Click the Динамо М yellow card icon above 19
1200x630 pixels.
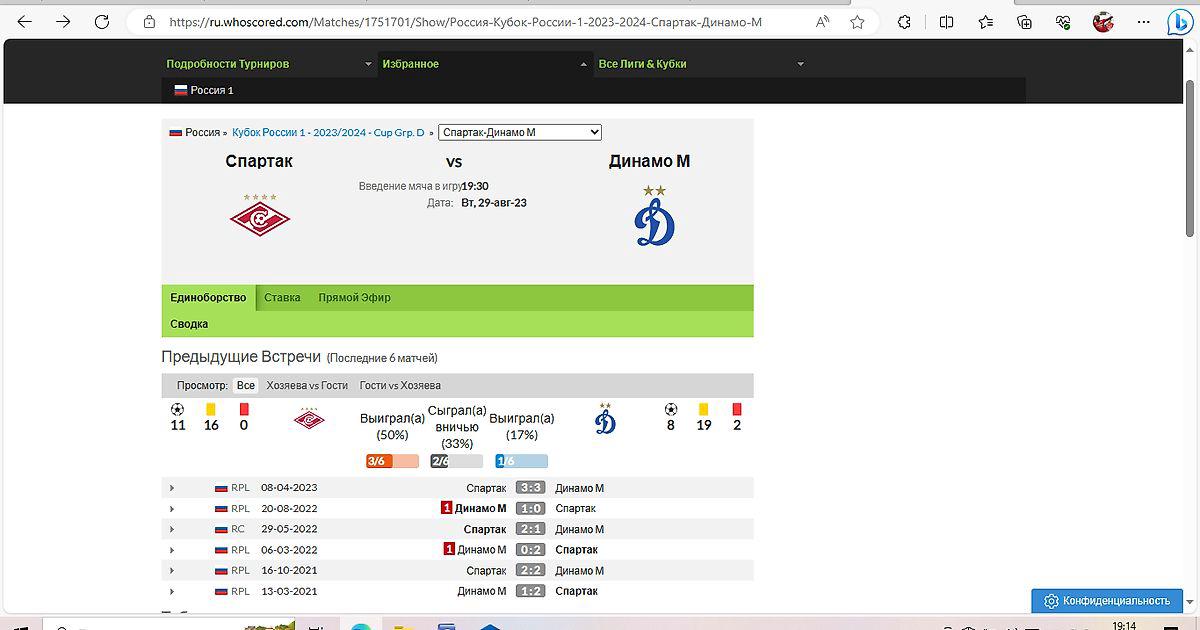point(704,409)
